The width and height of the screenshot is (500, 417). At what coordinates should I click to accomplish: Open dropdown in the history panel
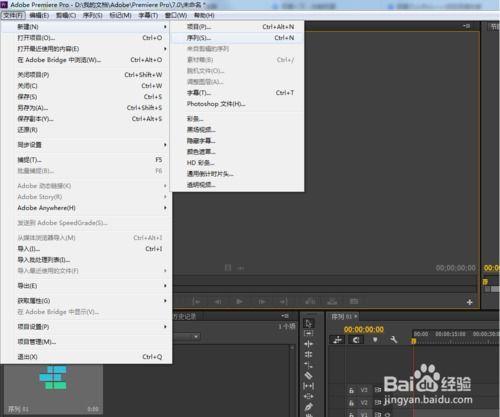click(x=196, y=337)
